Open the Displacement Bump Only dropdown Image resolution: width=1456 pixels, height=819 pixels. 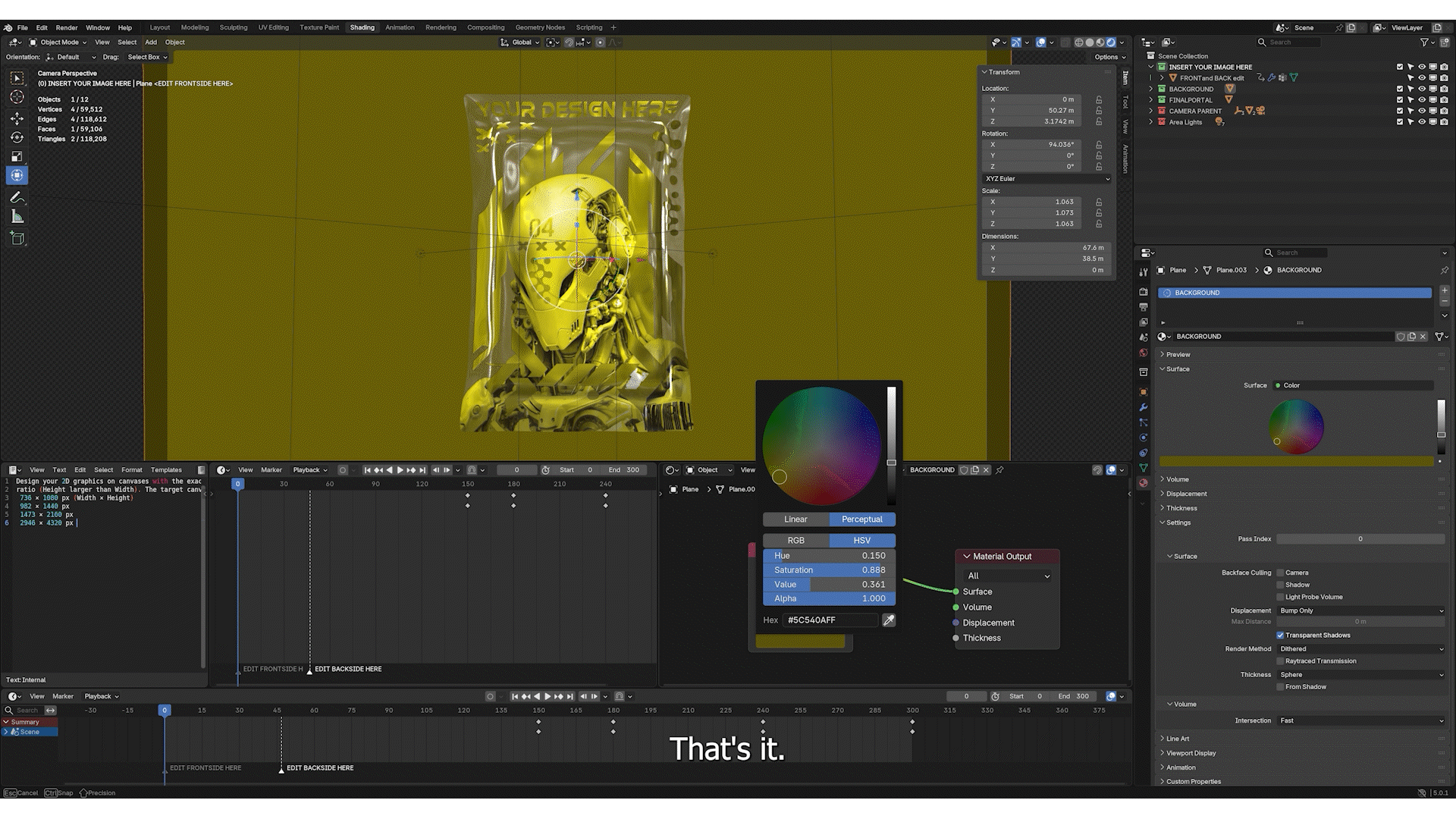[x=1360, y=610]
